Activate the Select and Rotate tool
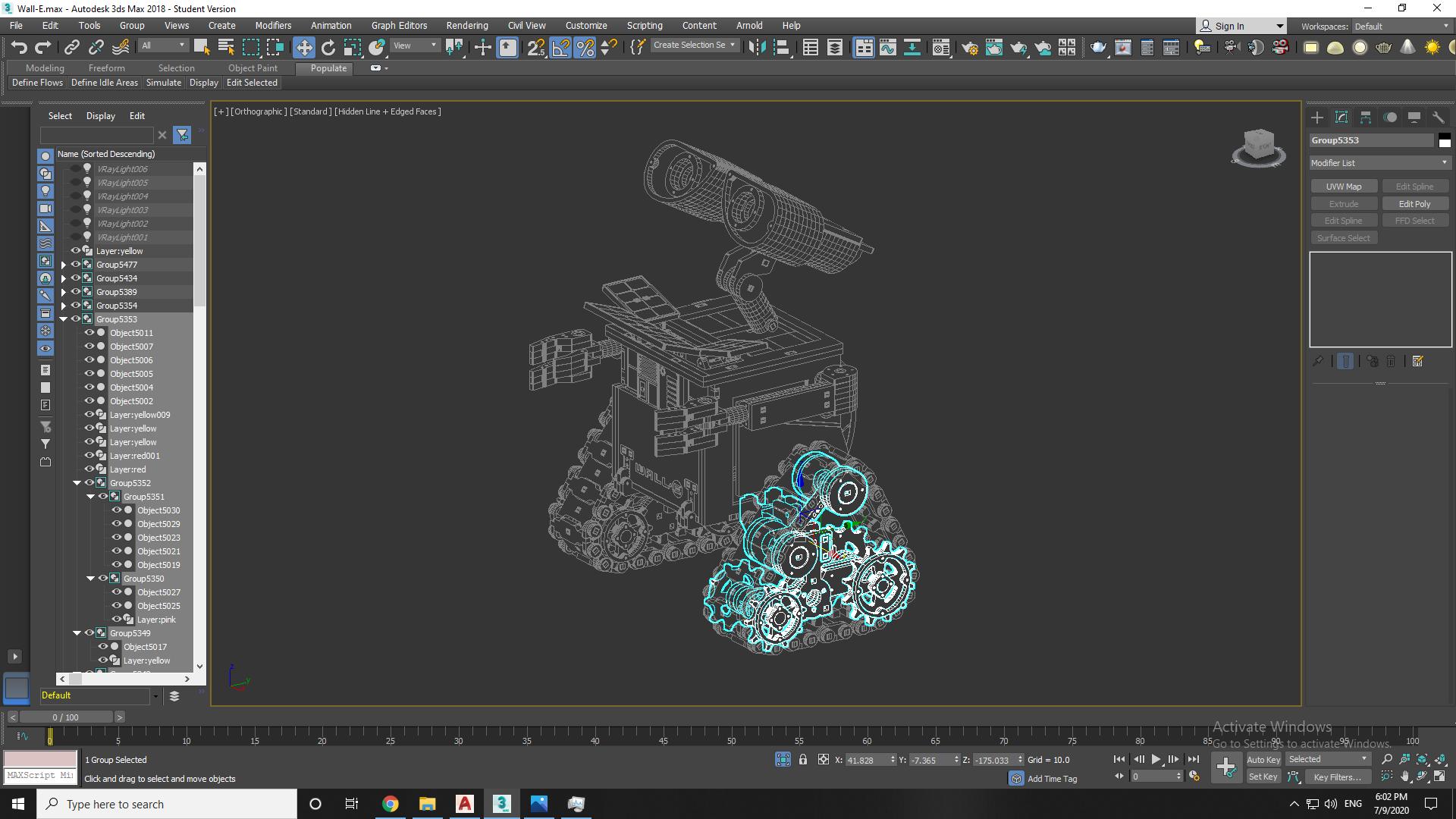Image resolution: width=1456 pixels, height=819 pixels. click(328, 47)
